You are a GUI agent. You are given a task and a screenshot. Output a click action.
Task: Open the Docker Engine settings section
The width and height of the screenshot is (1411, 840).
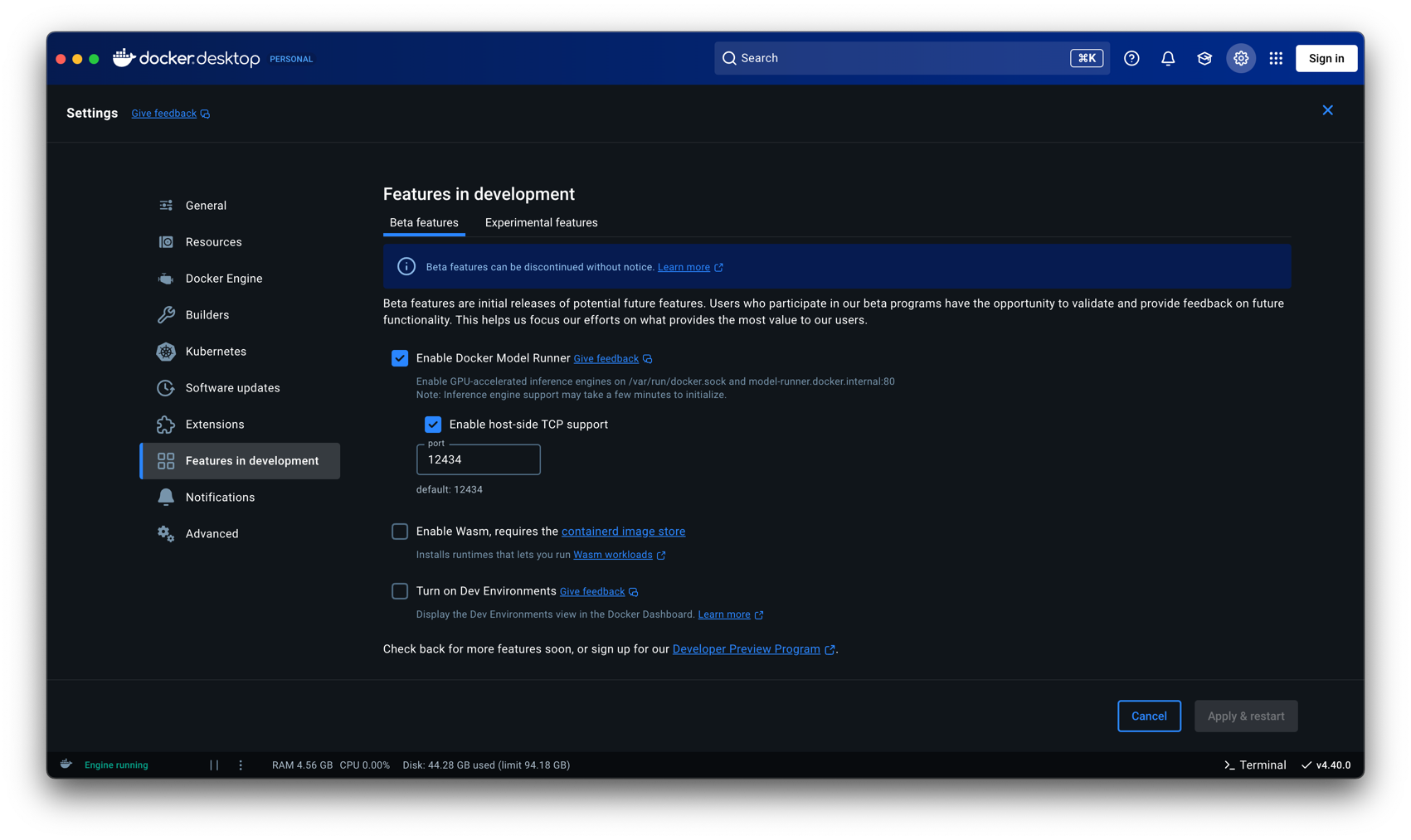point(240,279)
